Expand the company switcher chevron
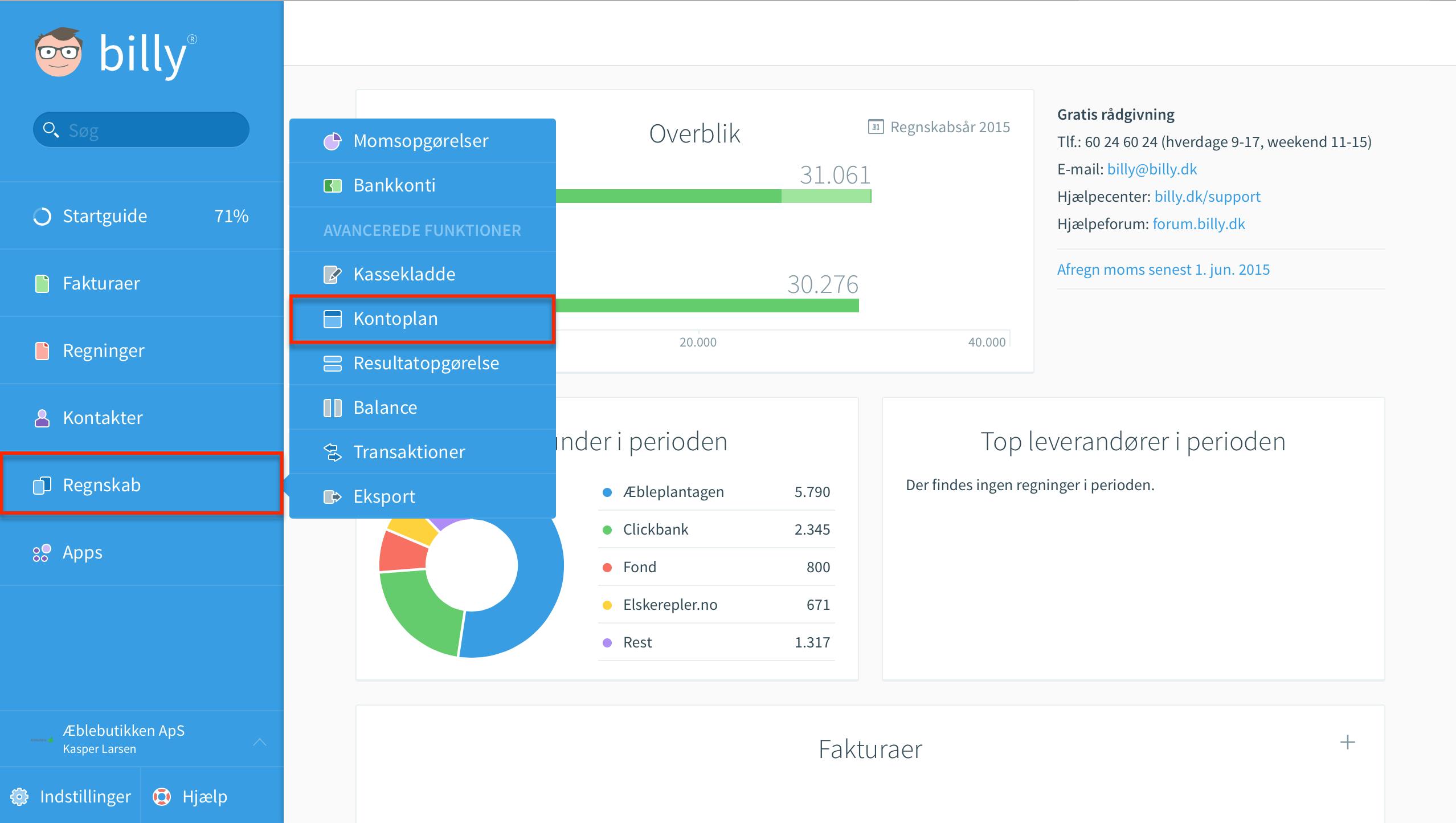This screenshot has width=1456, height=823. click(260, 741)
